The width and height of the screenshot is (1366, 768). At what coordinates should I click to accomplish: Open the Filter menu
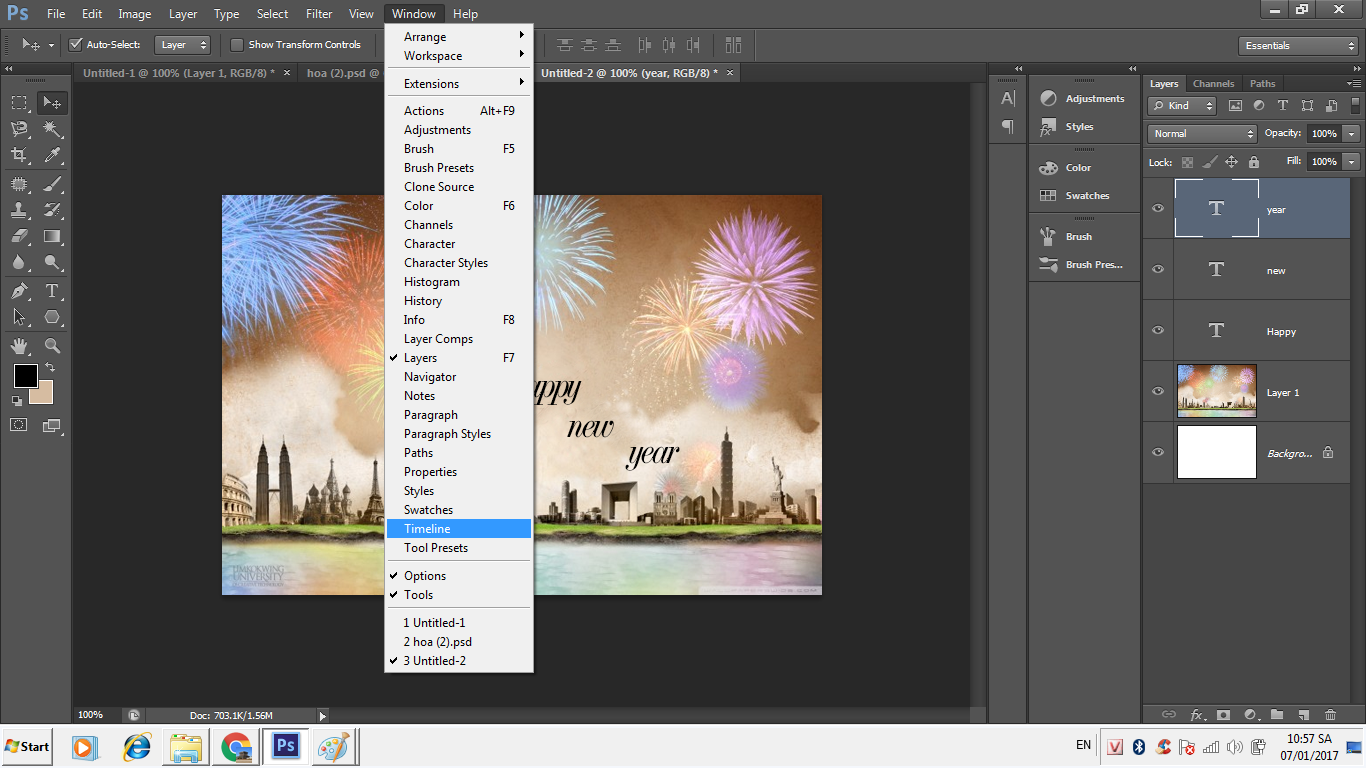click(x=319, y=14)
